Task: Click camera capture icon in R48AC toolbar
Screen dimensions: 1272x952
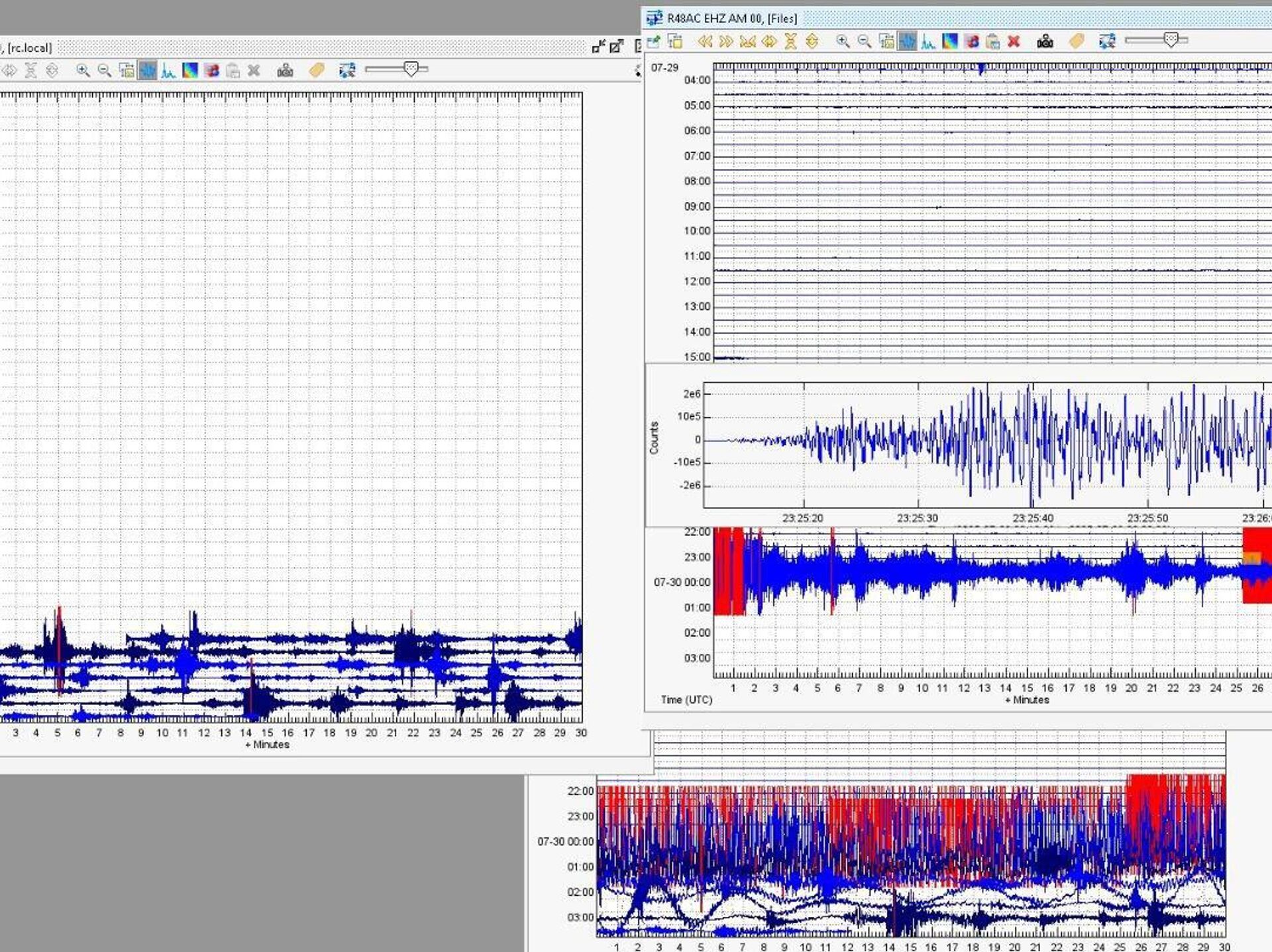Action: click(1045, 42)
